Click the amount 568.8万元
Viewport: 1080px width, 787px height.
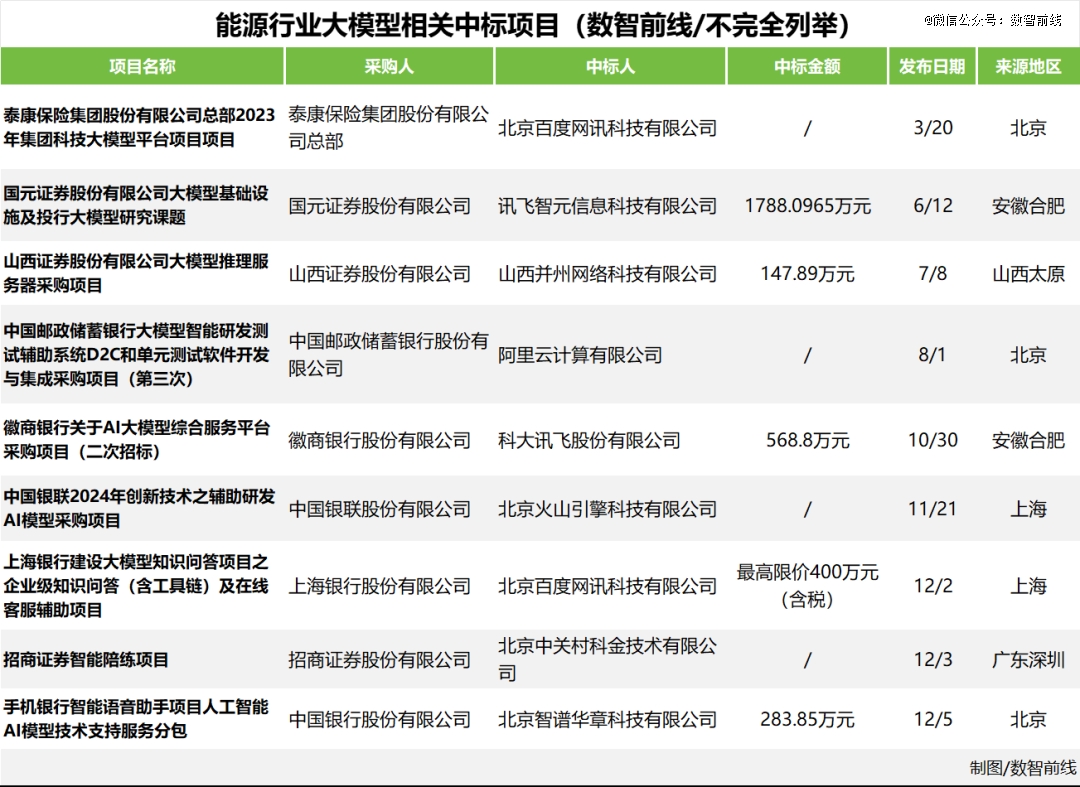[807, 441]
